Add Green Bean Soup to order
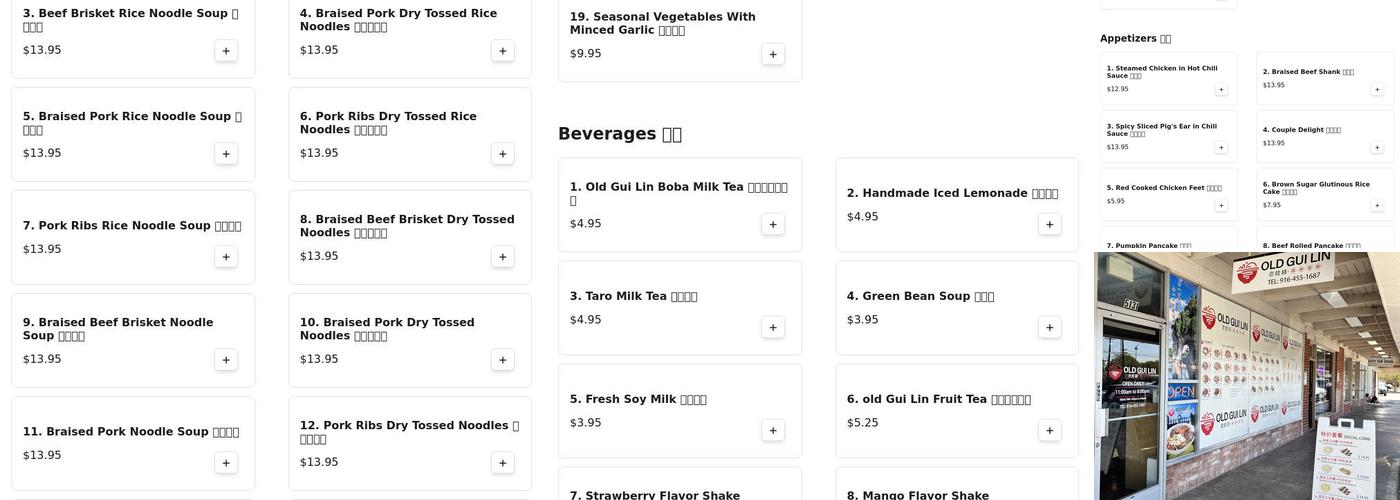The image size is (1400, 500). 1049,327
